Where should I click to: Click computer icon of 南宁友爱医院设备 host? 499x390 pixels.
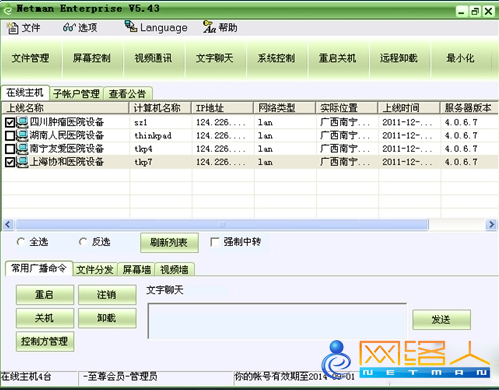(x=22, y=149)
